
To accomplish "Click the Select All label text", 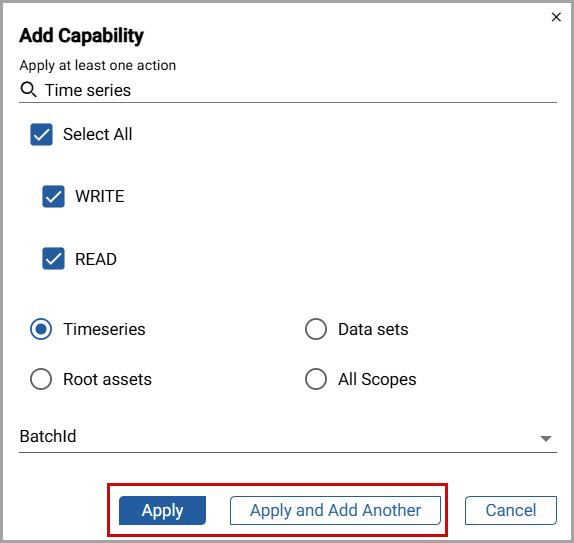I will tap(97, 134).
